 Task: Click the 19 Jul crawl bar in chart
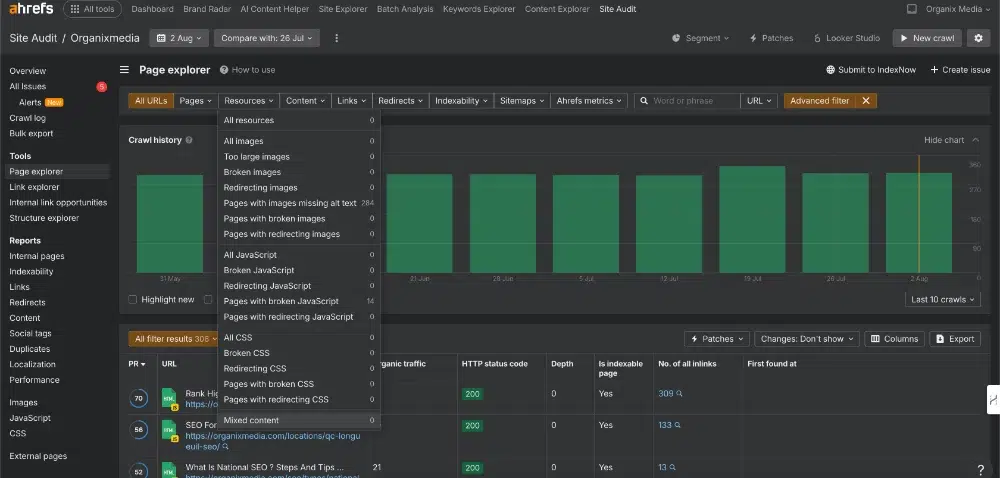pos(752,220)
